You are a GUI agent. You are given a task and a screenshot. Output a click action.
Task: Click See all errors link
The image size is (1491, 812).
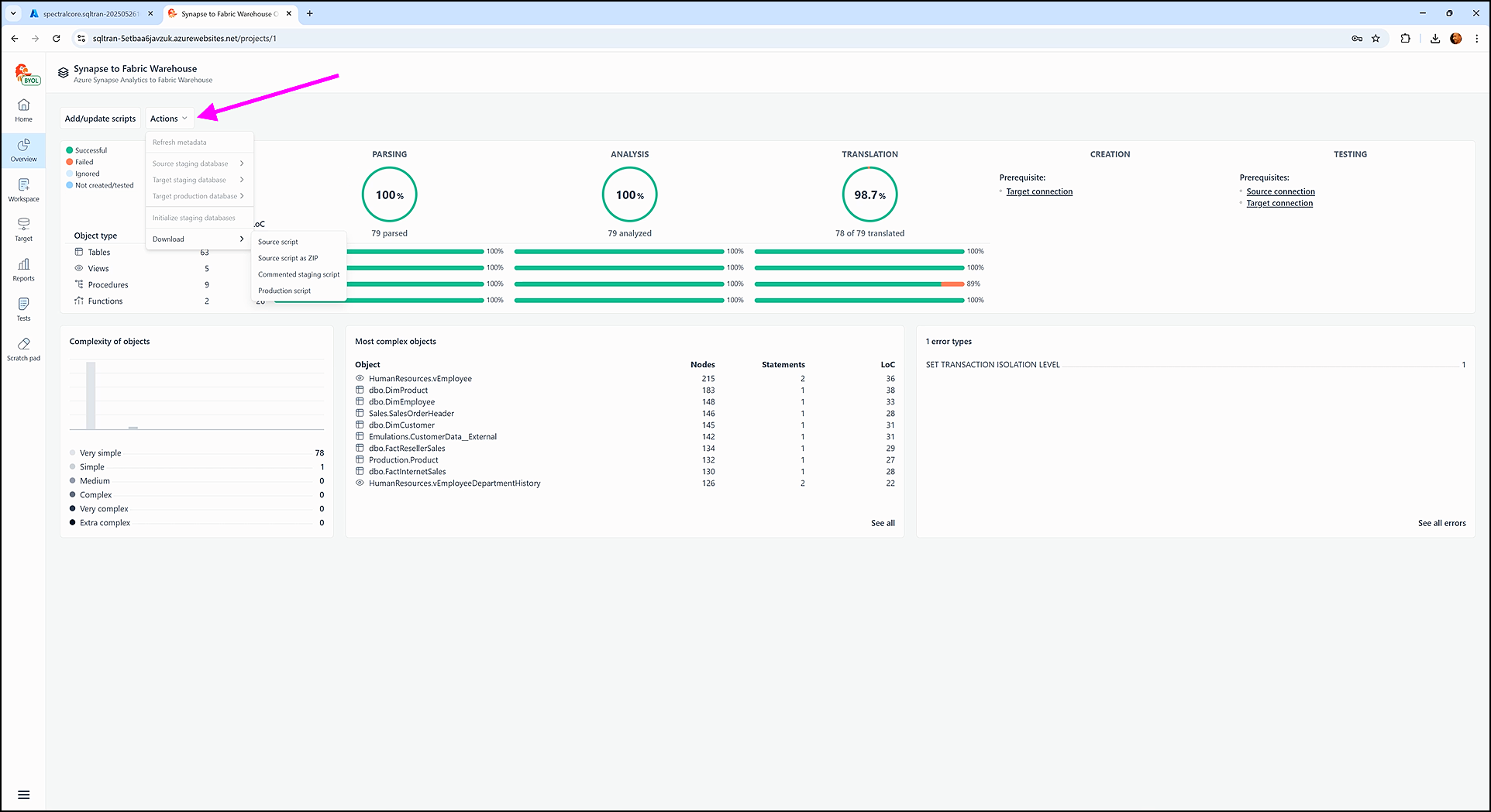(1441, 523)
